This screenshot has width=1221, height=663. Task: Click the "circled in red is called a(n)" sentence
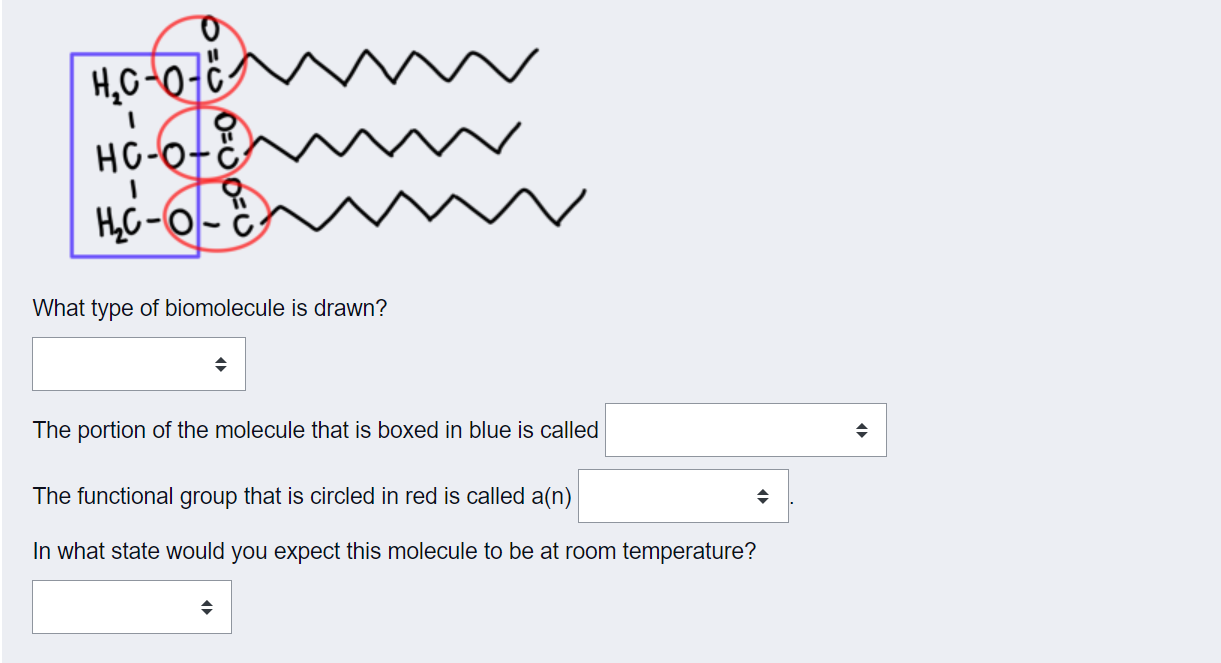click(302, 496)
